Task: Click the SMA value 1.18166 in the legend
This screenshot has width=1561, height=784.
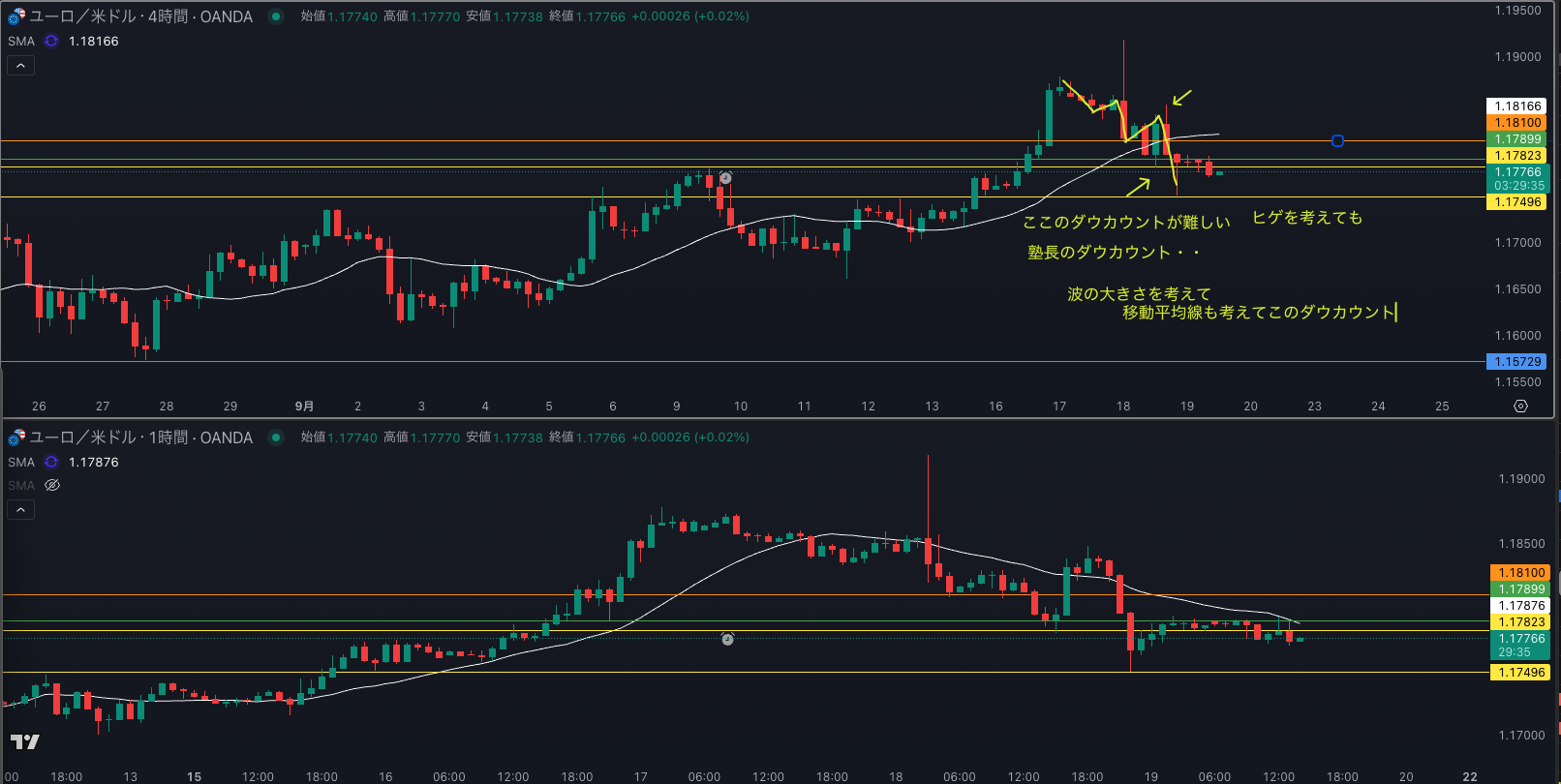Action: pyautogui.click(x=94, y=42)
